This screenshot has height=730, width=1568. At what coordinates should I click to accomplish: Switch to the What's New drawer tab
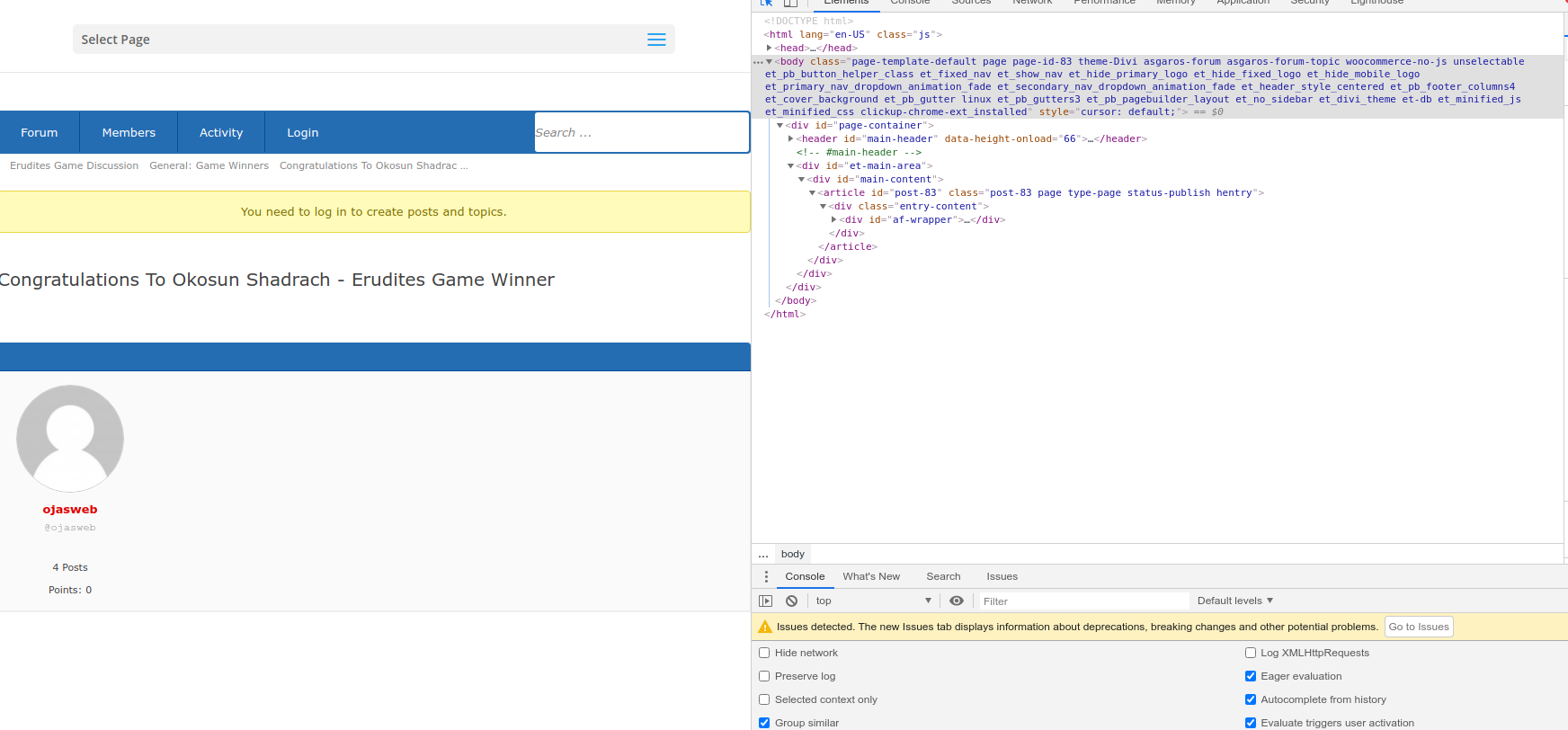click(870, 577)
